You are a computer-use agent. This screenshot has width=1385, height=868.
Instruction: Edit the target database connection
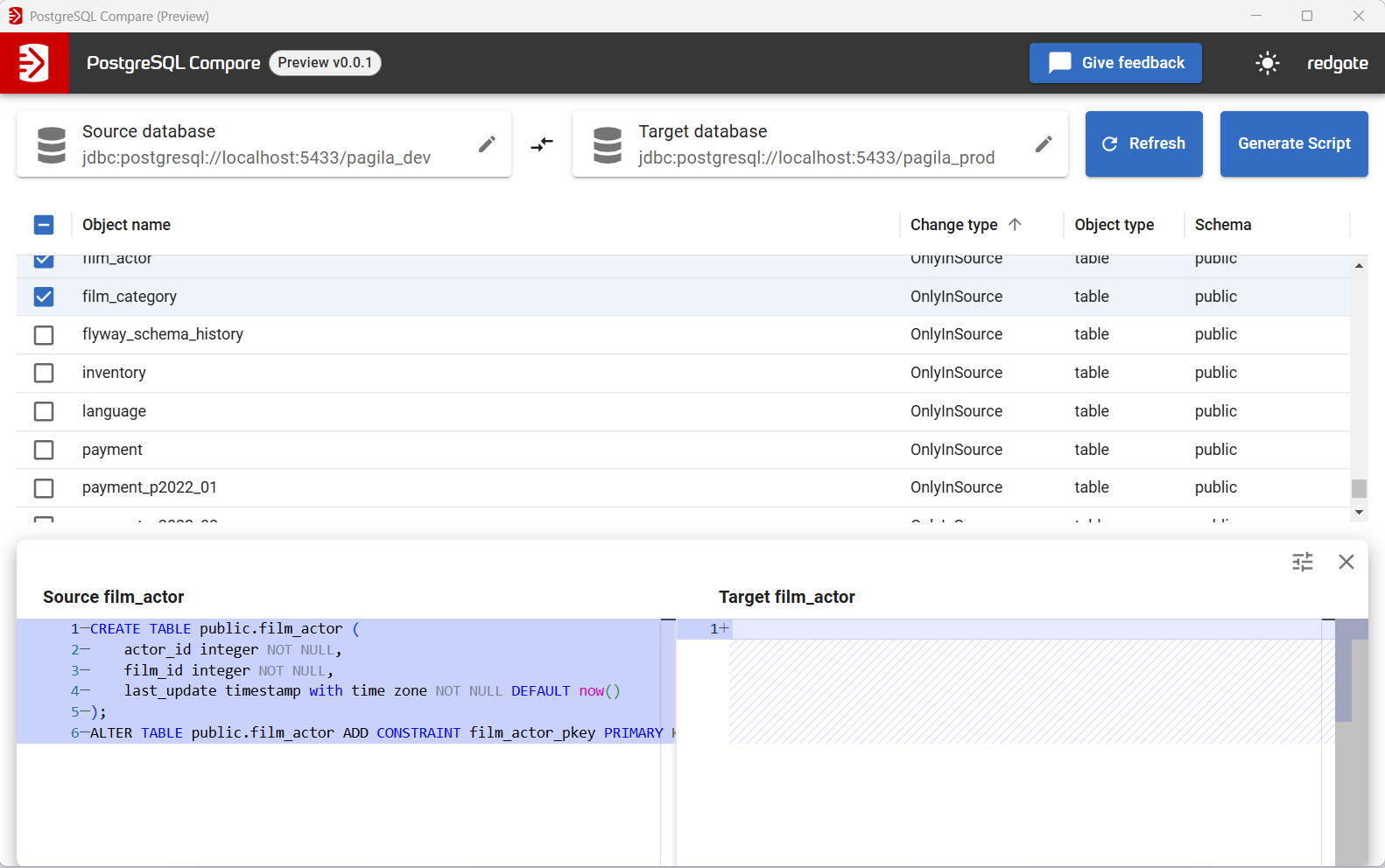point(1043,144)
